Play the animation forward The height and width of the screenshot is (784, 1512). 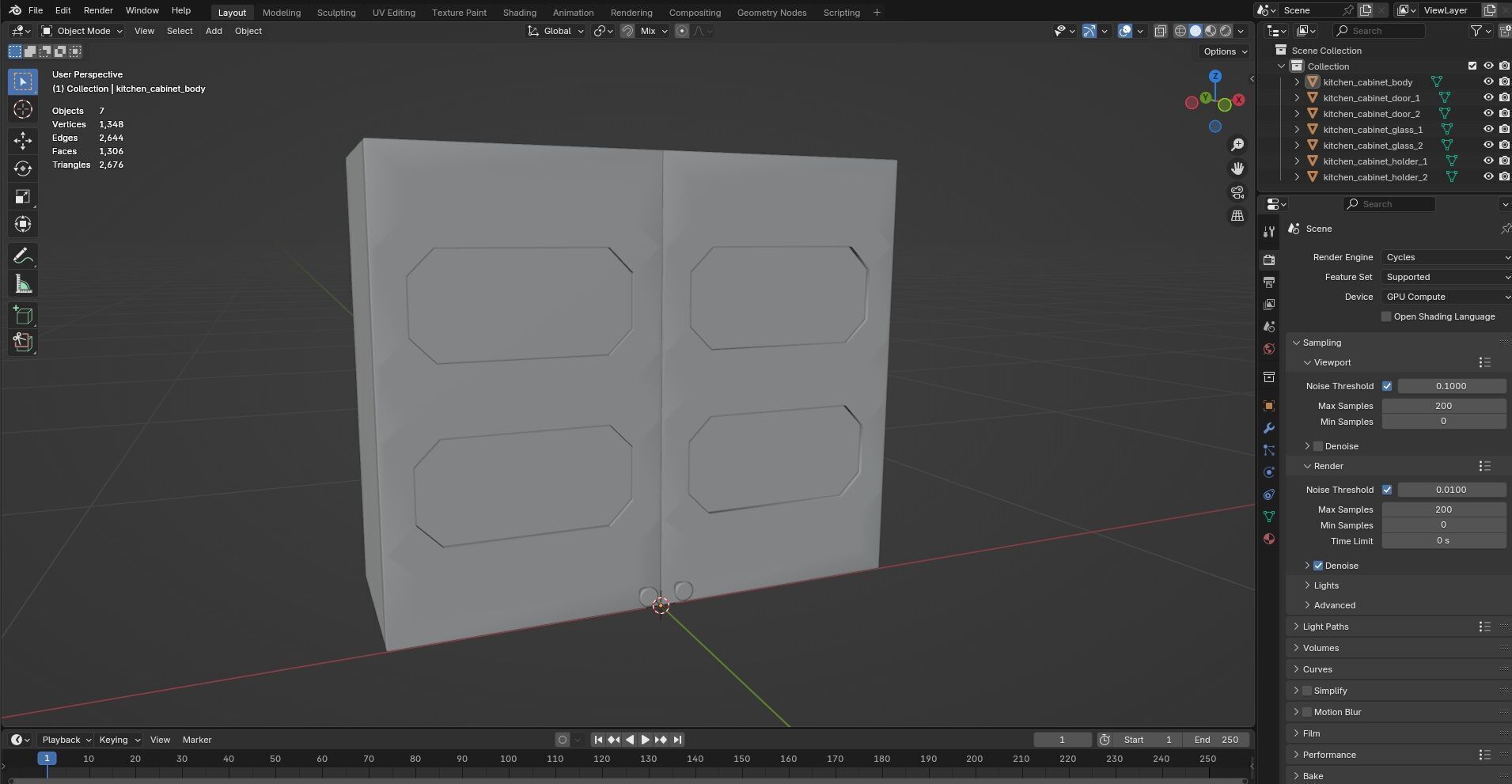[646, 740]
